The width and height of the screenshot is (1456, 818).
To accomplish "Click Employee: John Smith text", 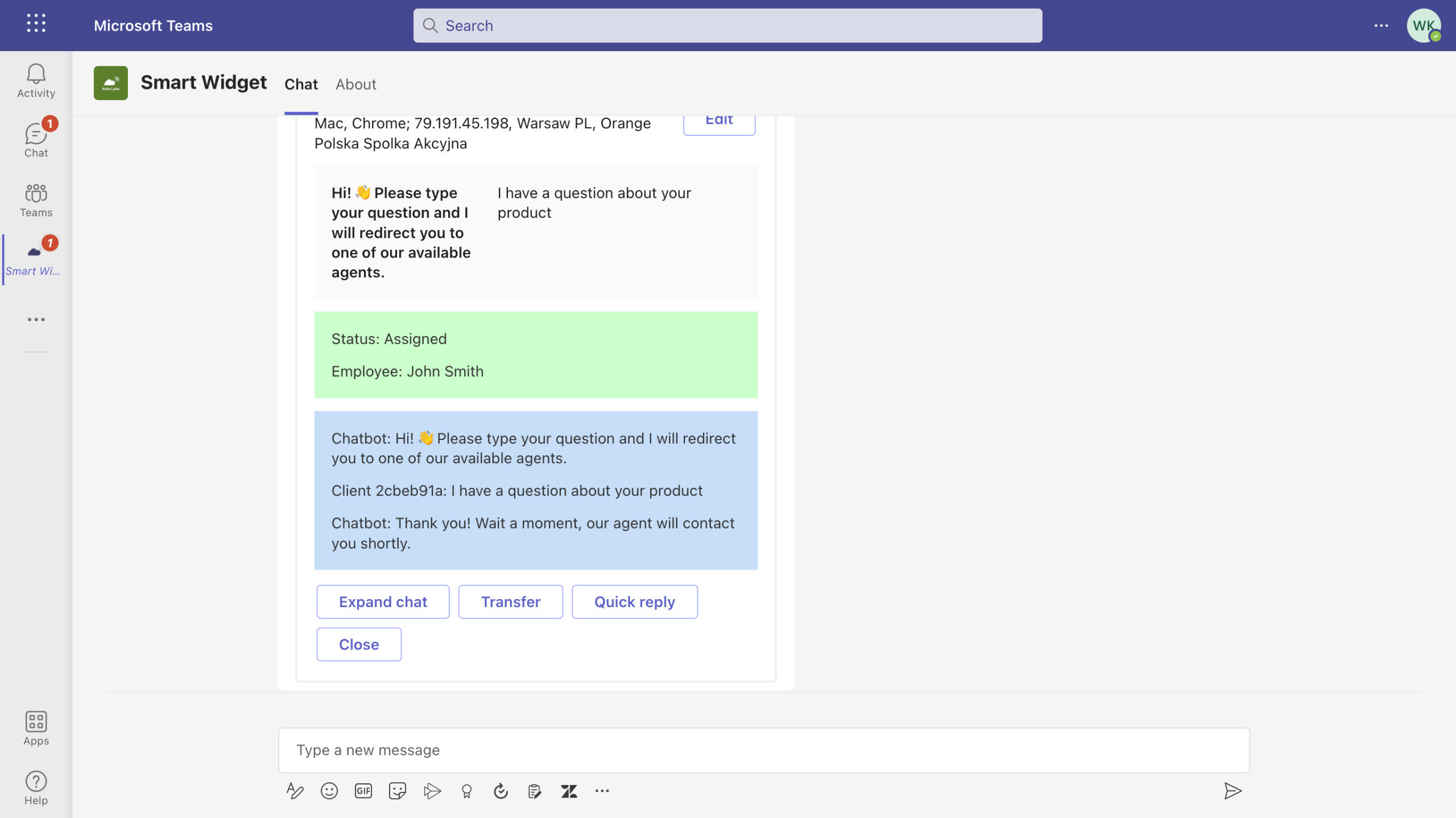I will point(407,371).
